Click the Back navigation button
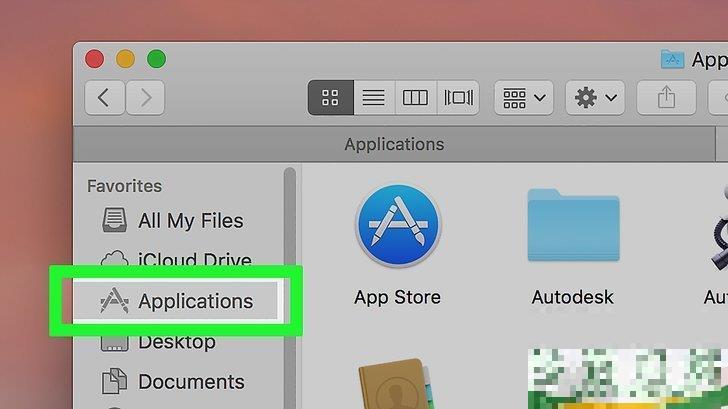This screenshot has height=409, width=728. tap(104, 98)
